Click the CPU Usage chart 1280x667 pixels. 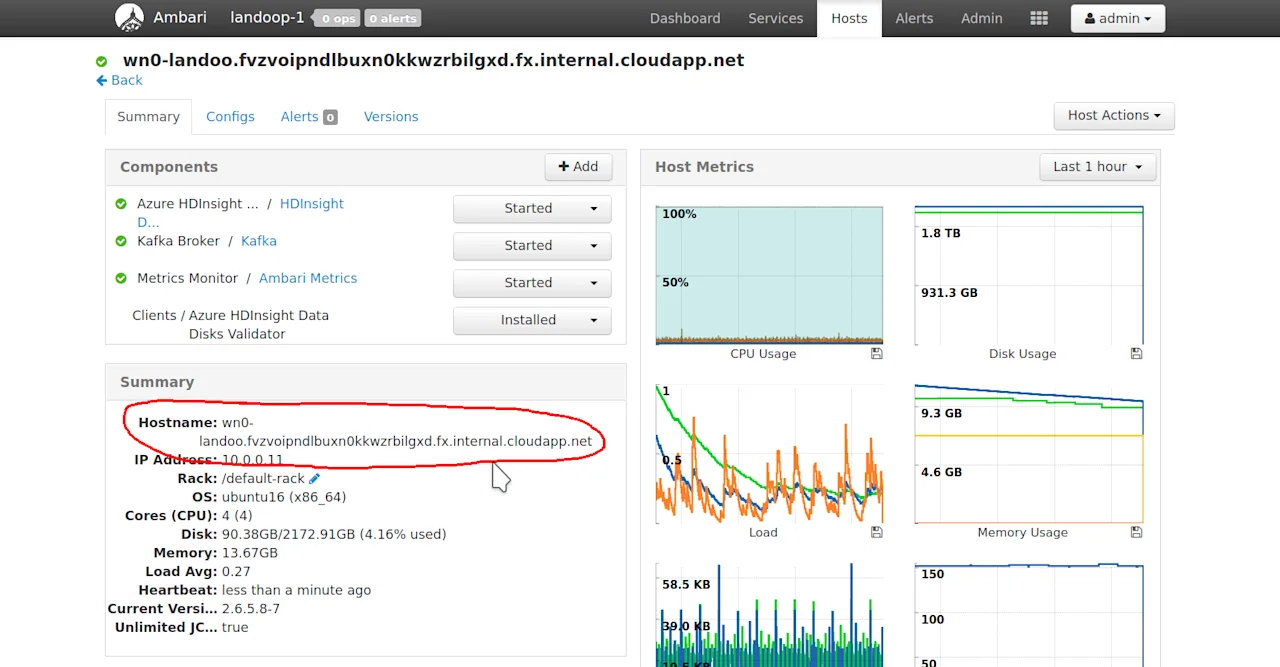pos(769,275)
